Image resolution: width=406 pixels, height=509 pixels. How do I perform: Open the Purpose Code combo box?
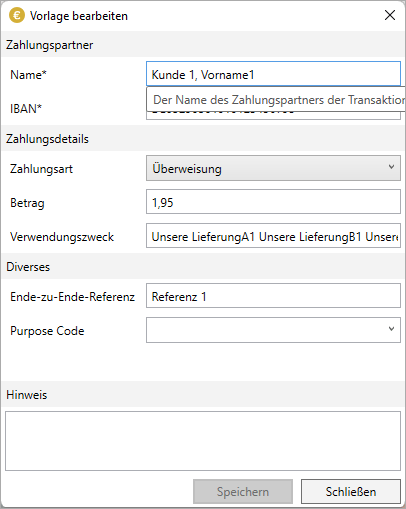(273, 330)
